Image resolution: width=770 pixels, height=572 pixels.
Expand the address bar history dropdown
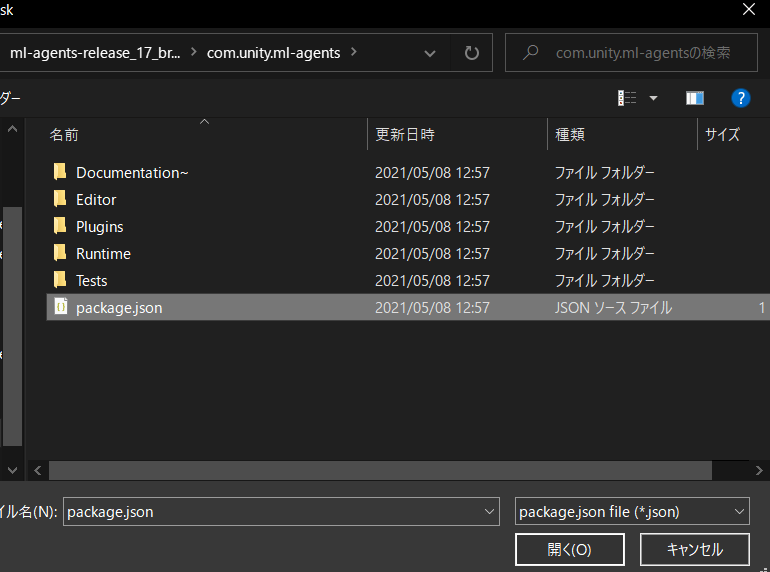(430, 53)
